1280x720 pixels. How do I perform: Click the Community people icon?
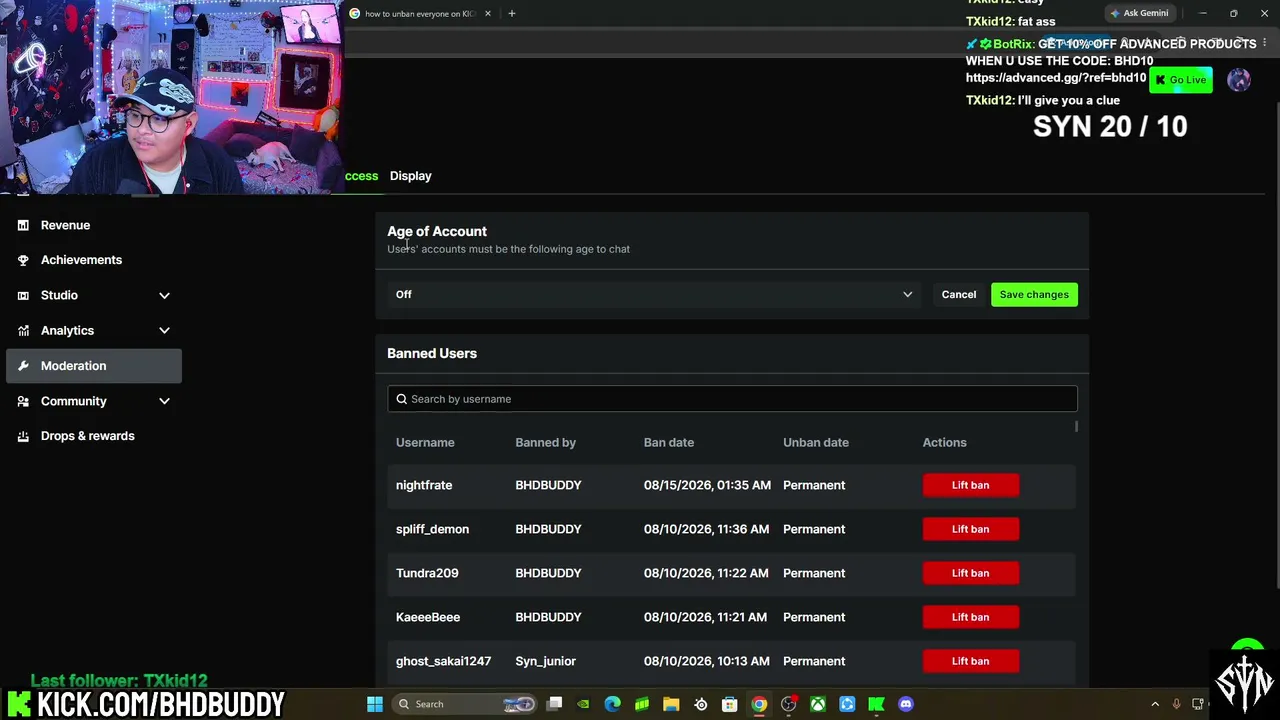(x=23, y=401)
